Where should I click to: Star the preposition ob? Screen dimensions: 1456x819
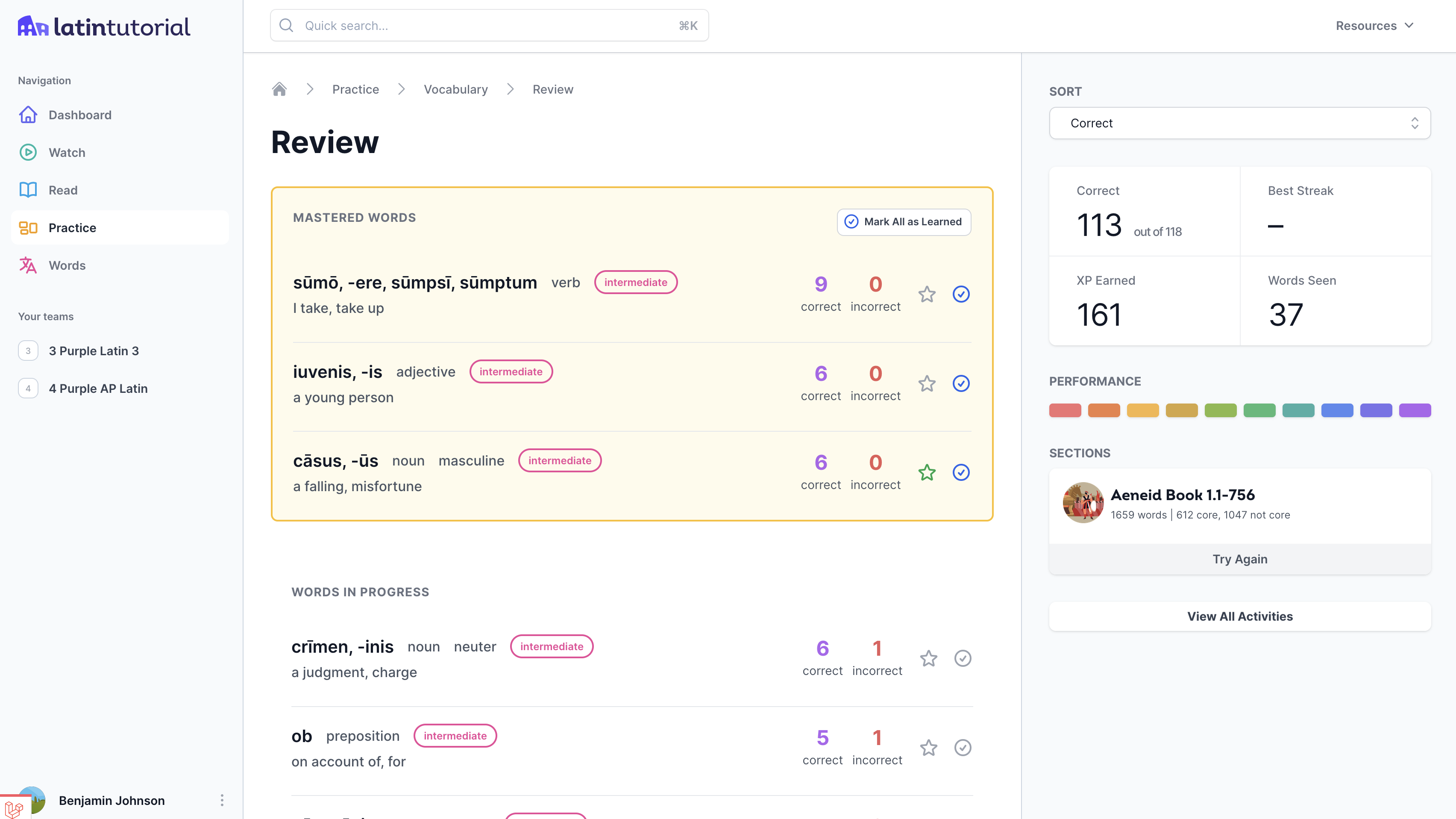(929, 748)
